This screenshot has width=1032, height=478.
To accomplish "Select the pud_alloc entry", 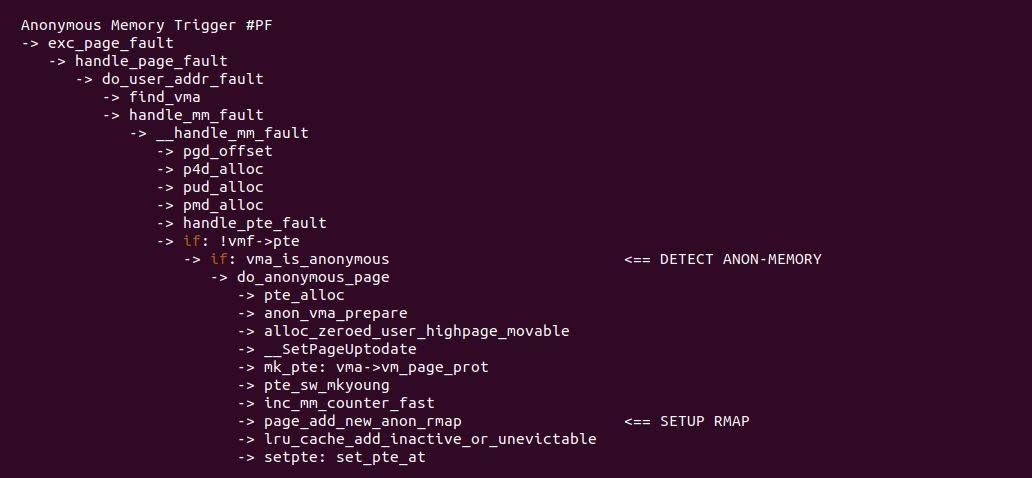I will click(223, 187).
